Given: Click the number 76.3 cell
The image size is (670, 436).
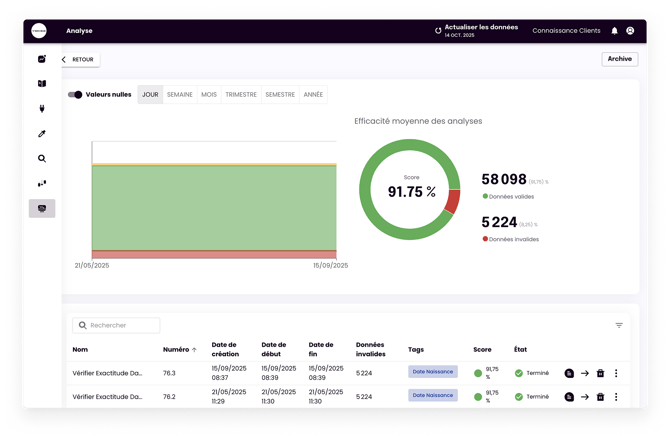Looking at the screenshot, I should click(169, 373).
